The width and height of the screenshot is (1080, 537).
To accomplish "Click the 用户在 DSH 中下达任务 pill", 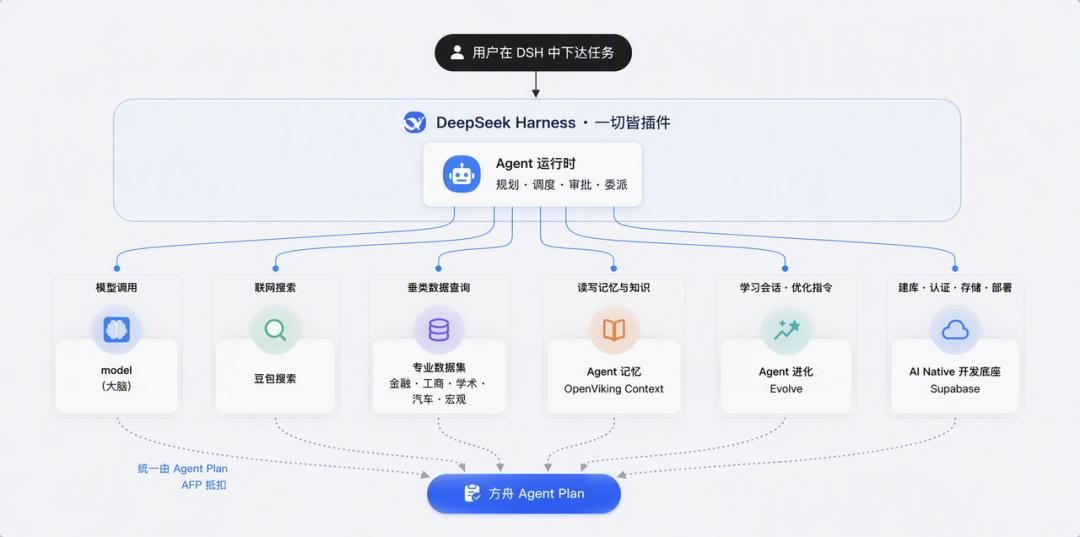I will 533,52.
